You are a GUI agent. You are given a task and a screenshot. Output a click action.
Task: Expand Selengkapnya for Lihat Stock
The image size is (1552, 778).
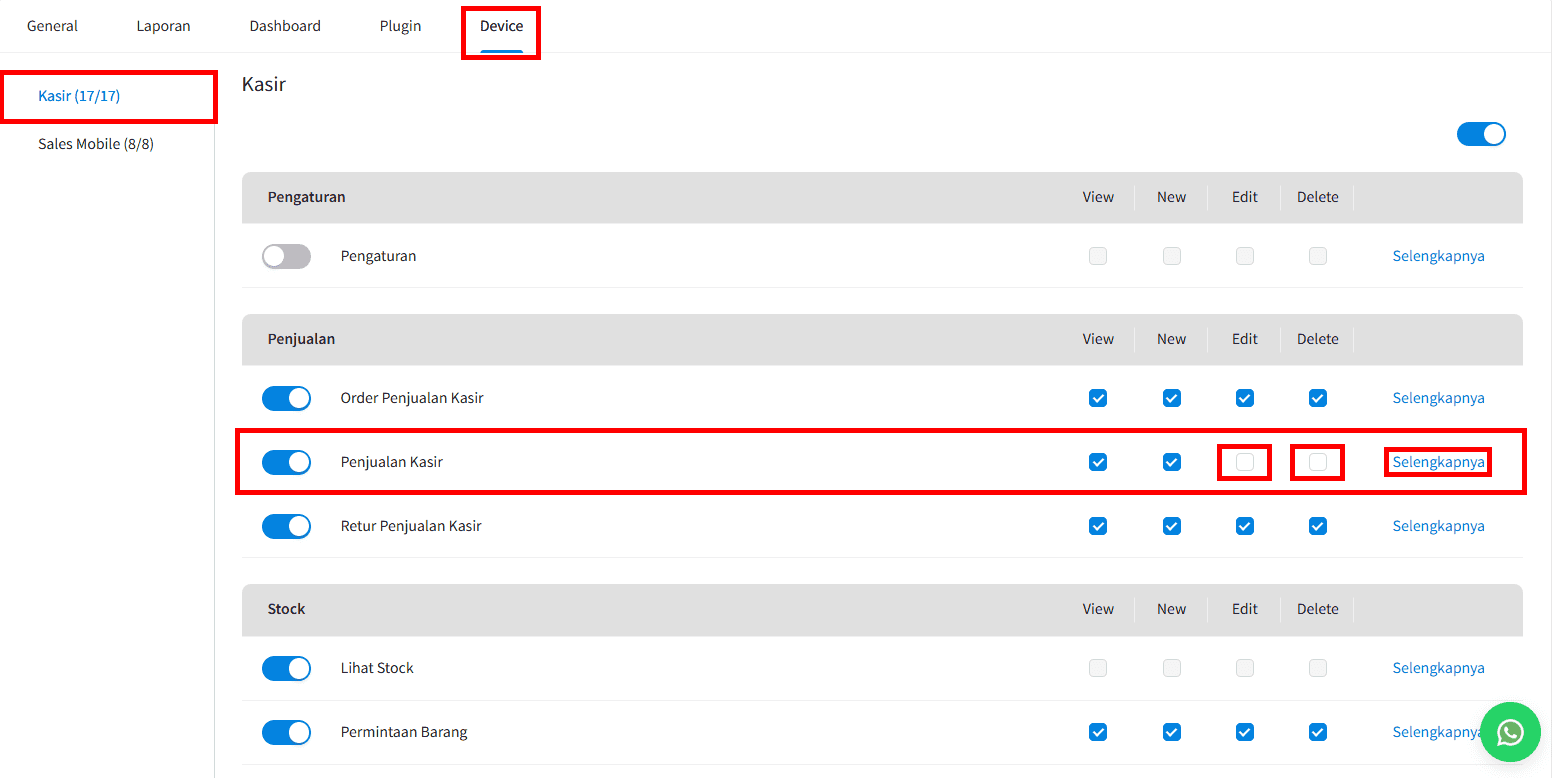click(x=1438, y=668)
